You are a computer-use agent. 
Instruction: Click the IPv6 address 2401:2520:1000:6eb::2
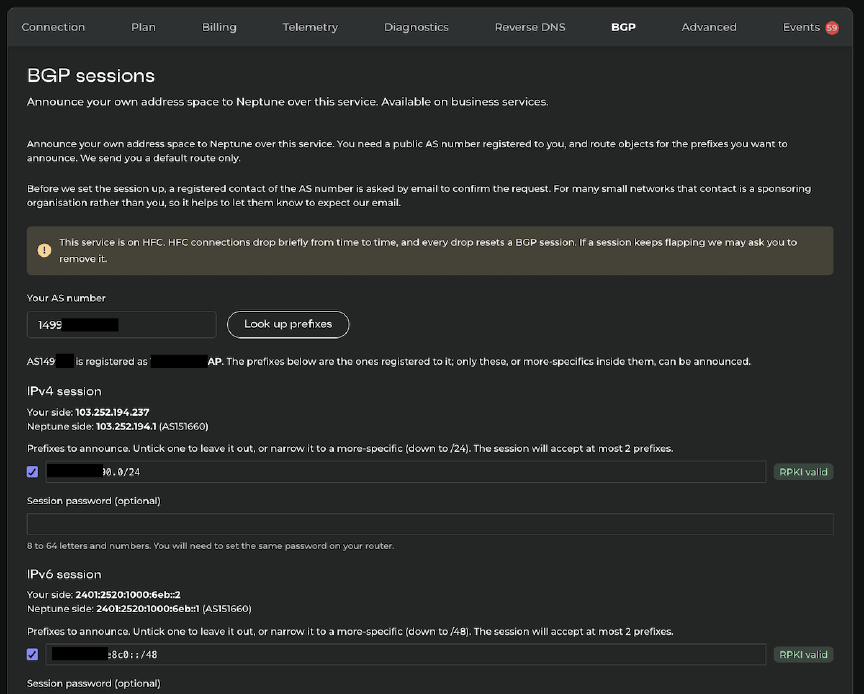pyautogui.click(x=128, y=595)
